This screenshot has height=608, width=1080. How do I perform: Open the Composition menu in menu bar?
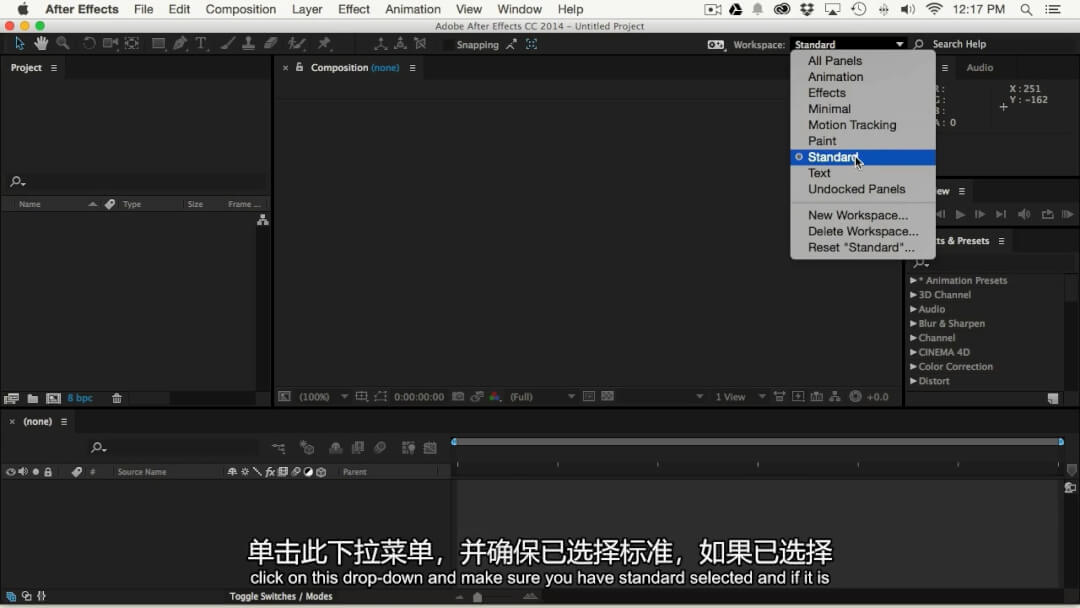pos(240,10)
